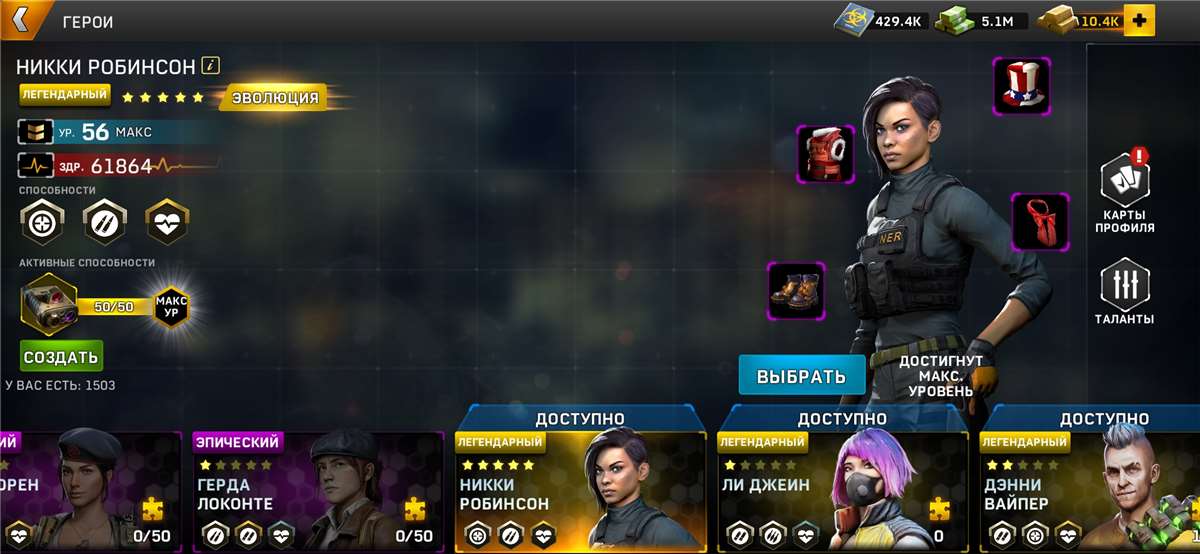Tap the gold plus to buy gold

(x=1139, y=20)
